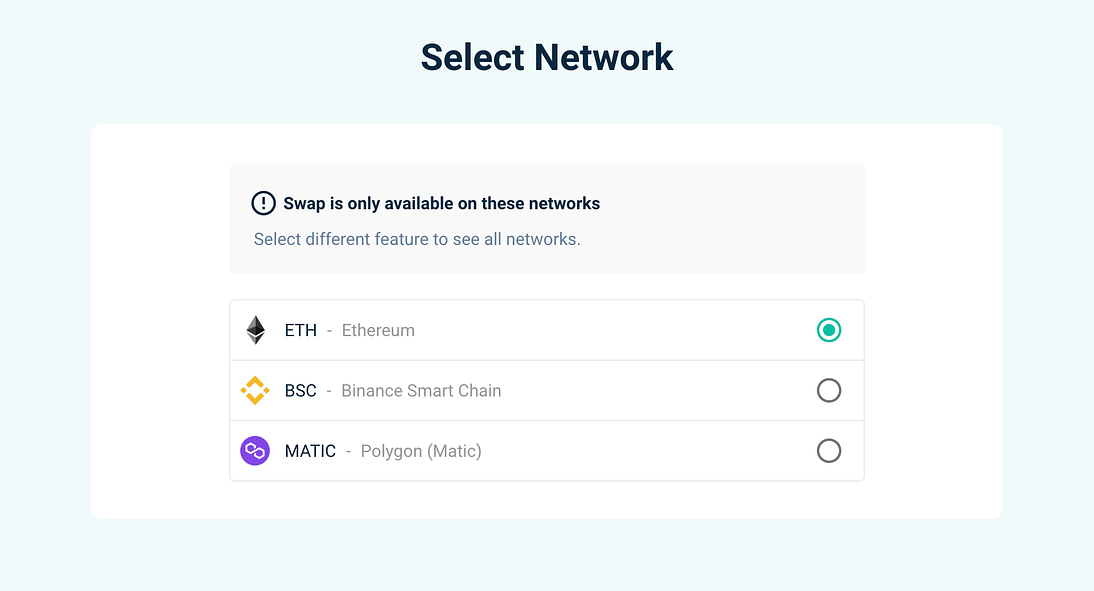Click the Select Network page title

pyautogui.click(x=547, y=57)
